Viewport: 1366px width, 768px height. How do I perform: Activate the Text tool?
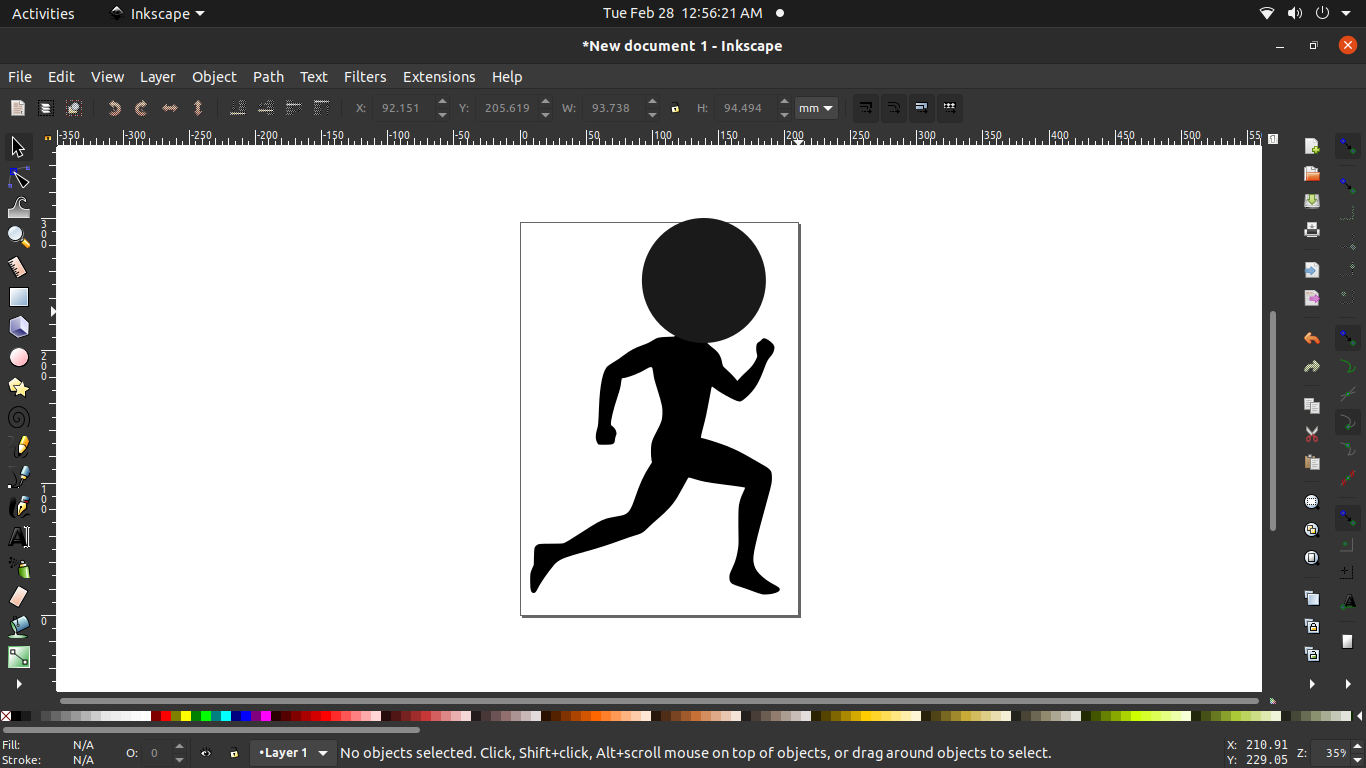[x=18, y=536]
